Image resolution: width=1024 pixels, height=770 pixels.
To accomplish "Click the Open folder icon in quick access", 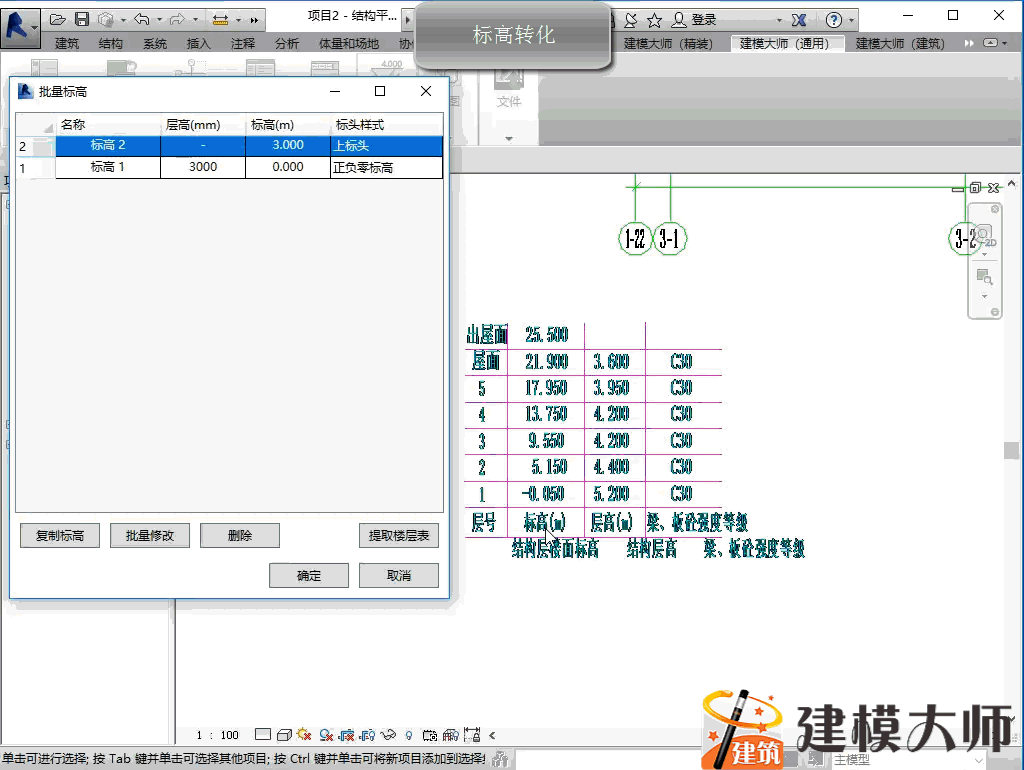I will click(x=57, y=20).
